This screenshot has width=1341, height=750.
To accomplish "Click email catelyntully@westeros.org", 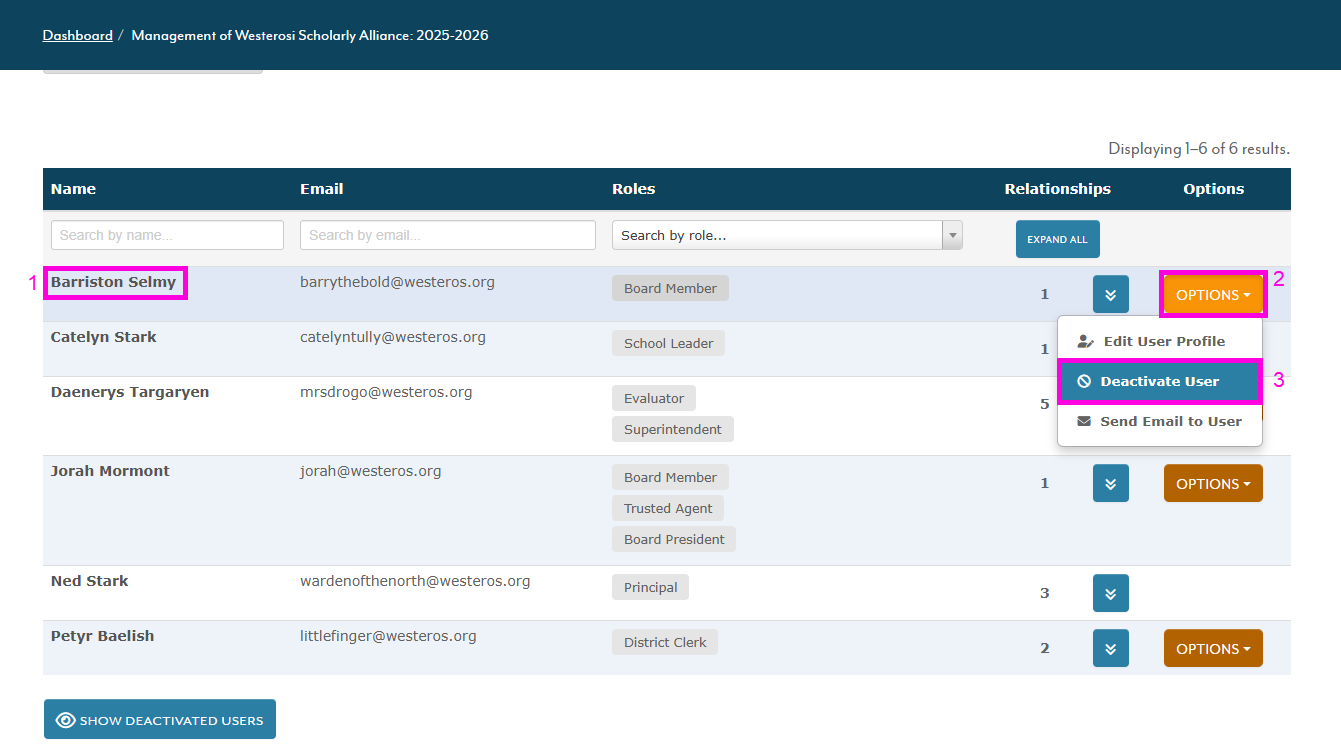I will pyautogui.click(x=393, y=337).
